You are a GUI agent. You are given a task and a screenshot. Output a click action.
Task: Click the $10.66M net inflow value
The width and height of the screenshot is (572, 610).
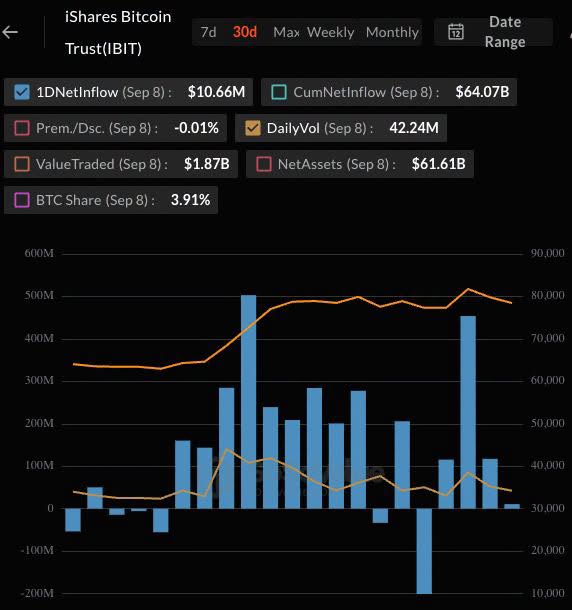point(216,92)
